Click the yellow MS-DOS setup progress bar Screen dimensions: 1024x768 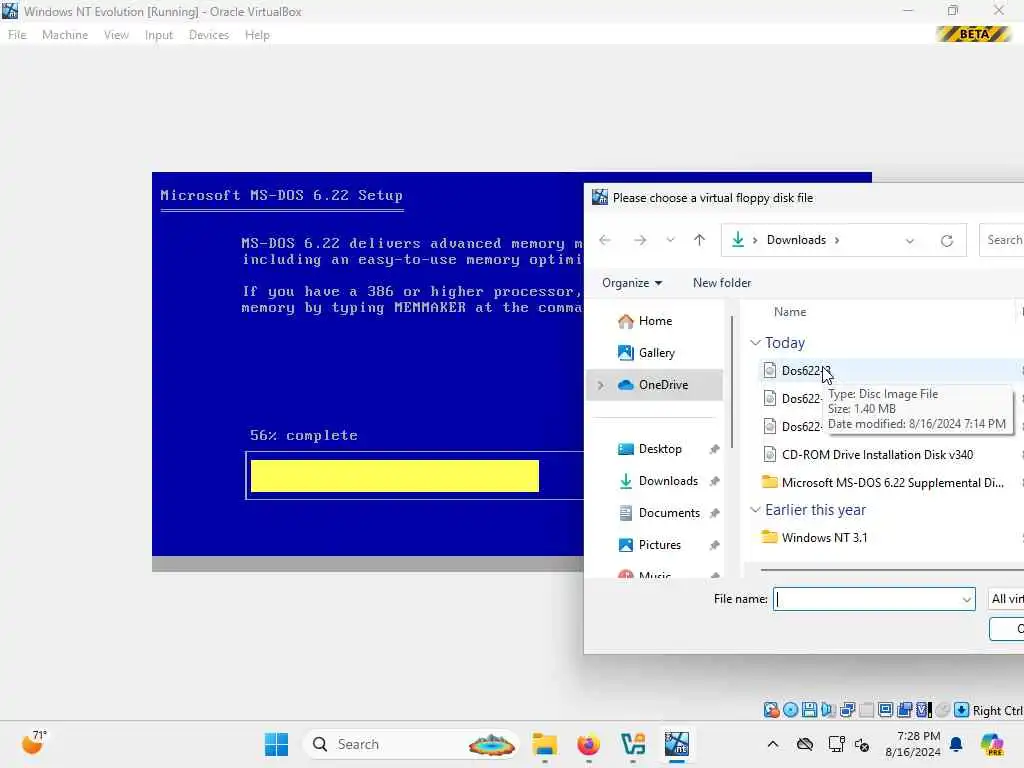coord(394,476)
